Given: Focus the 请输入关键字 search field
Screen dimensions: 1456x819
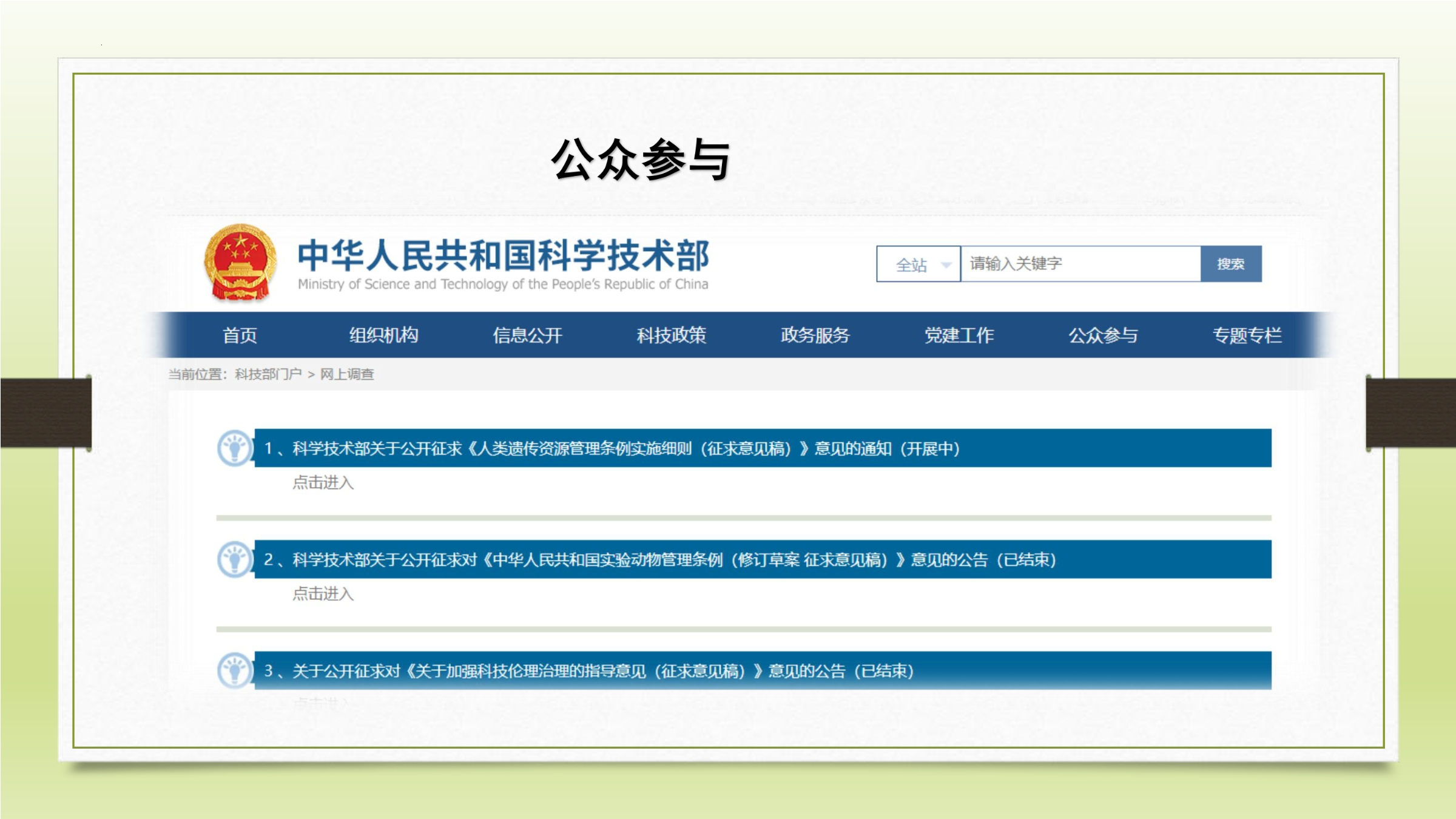Looking at the screenshot, I should (1080, 264).
